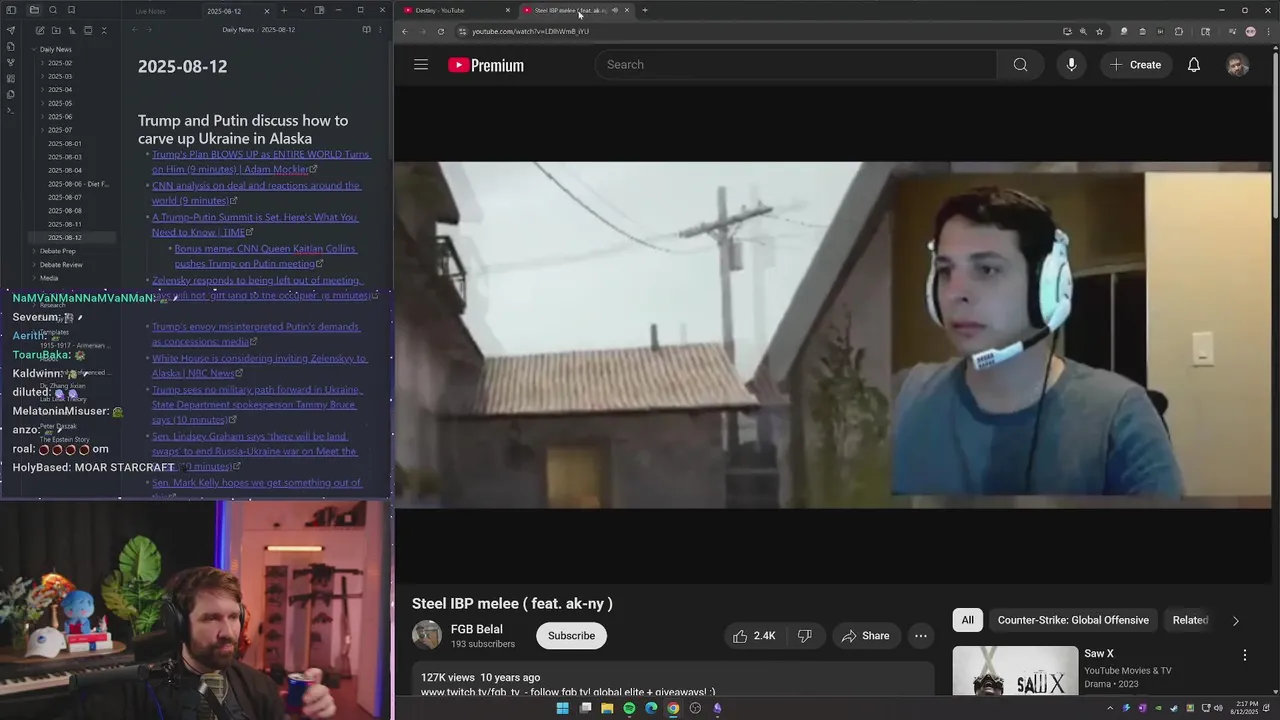Viewport: 1280px width, 720px height.
Task: Open video more actions ellipsis button
Action: 920,636
